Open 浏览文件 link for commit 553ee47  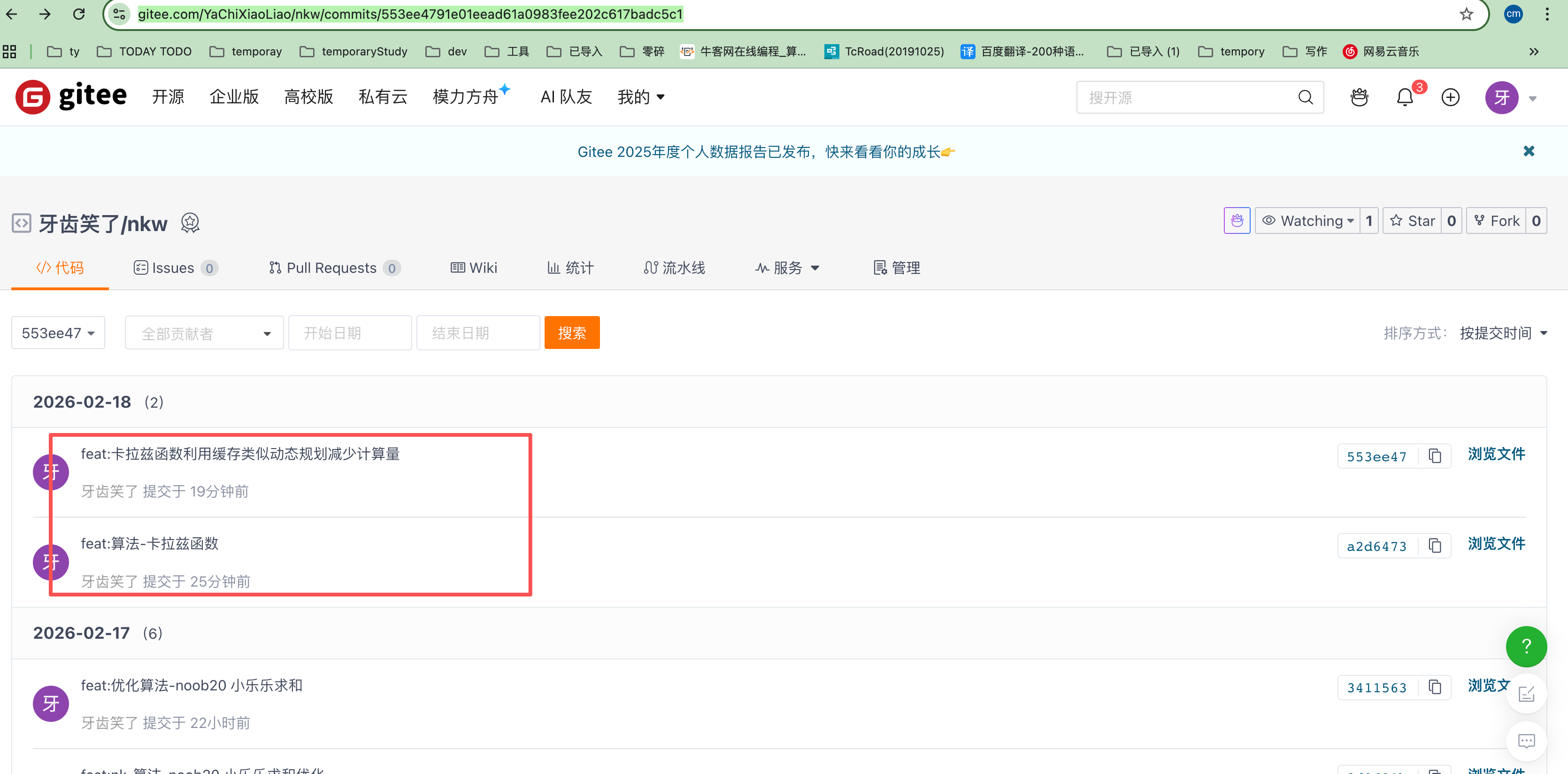coord(1496,454)
